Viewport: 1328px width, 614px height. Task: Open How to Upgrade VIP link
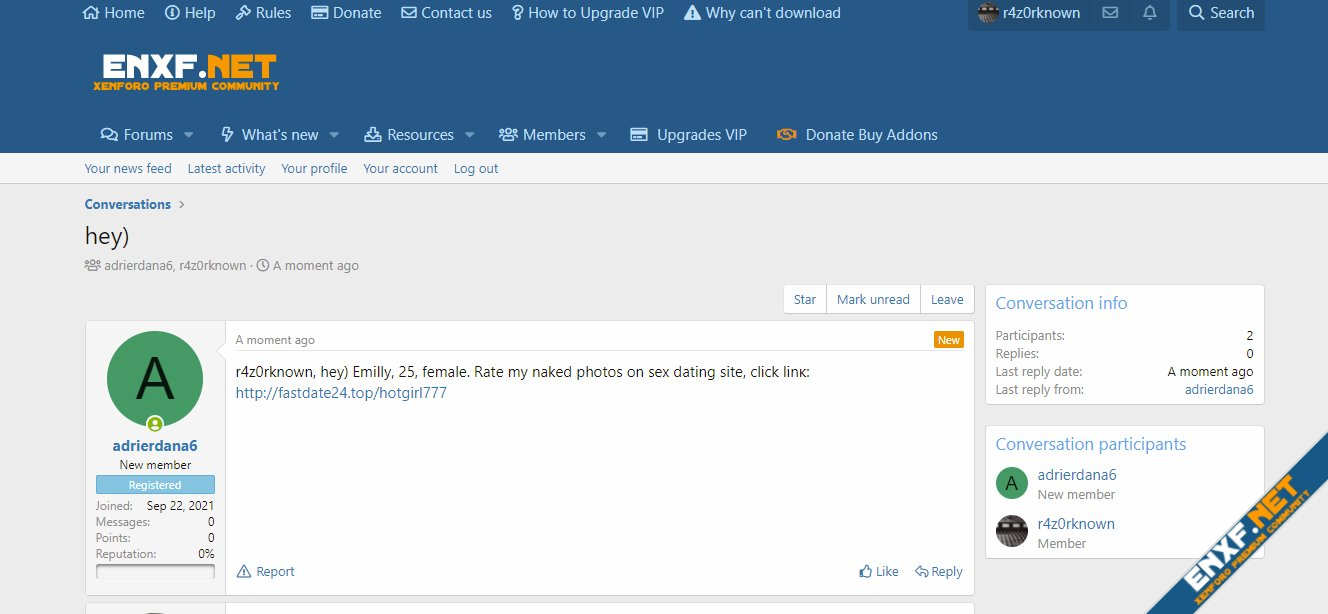(588, 13)
